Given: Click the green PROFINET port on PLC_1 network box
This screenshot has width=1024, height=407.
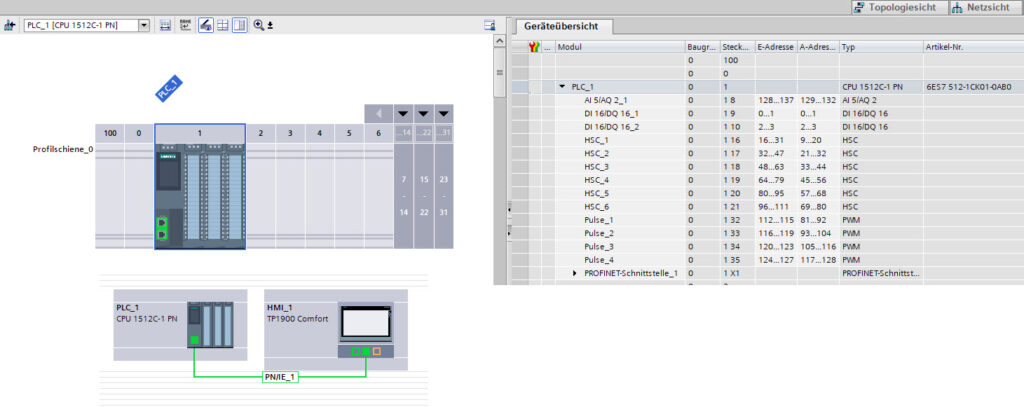Looking at the screenshot, I should click(194, 340).
